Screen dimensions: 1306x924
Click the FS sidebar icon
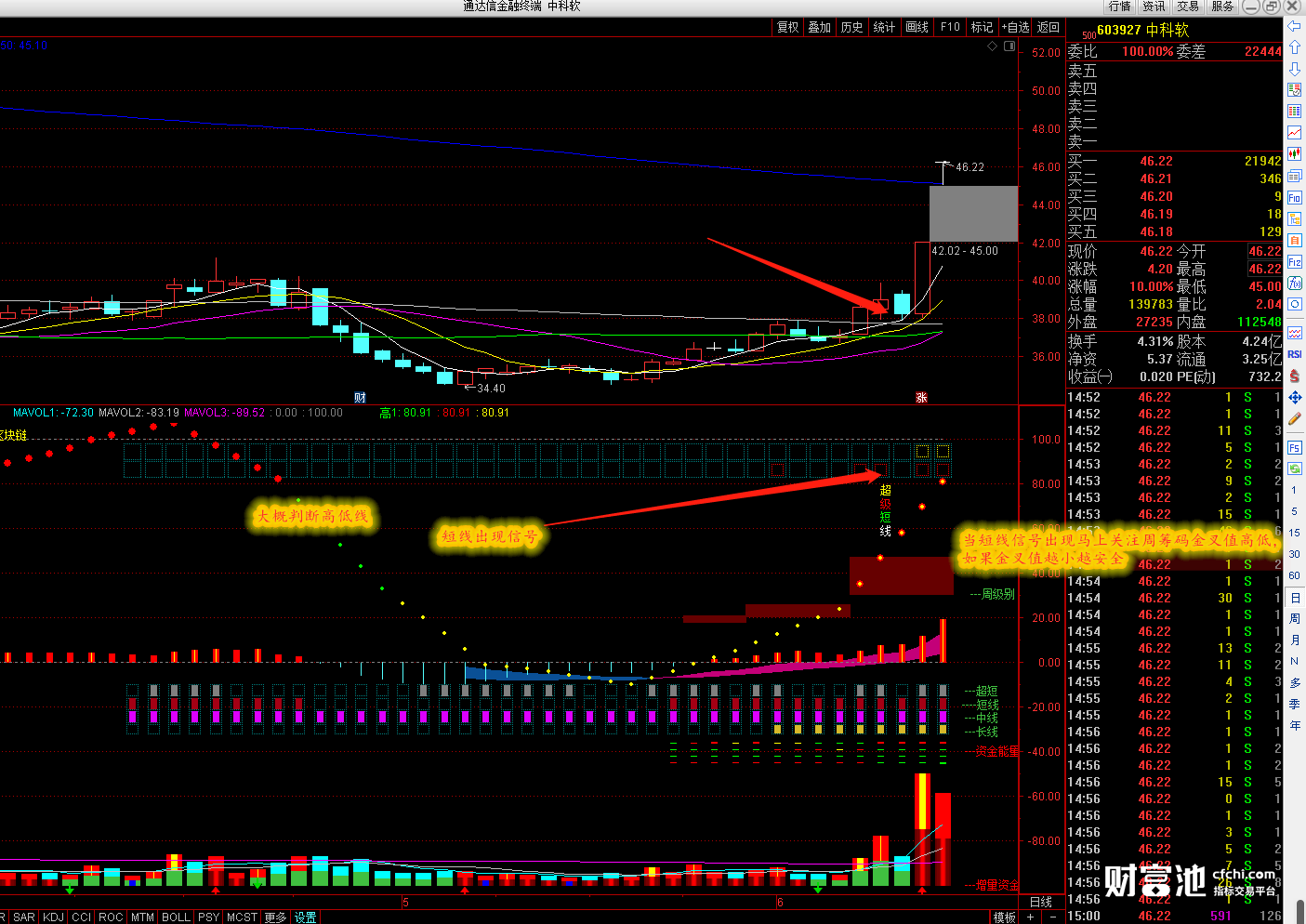pos(1294,448)
